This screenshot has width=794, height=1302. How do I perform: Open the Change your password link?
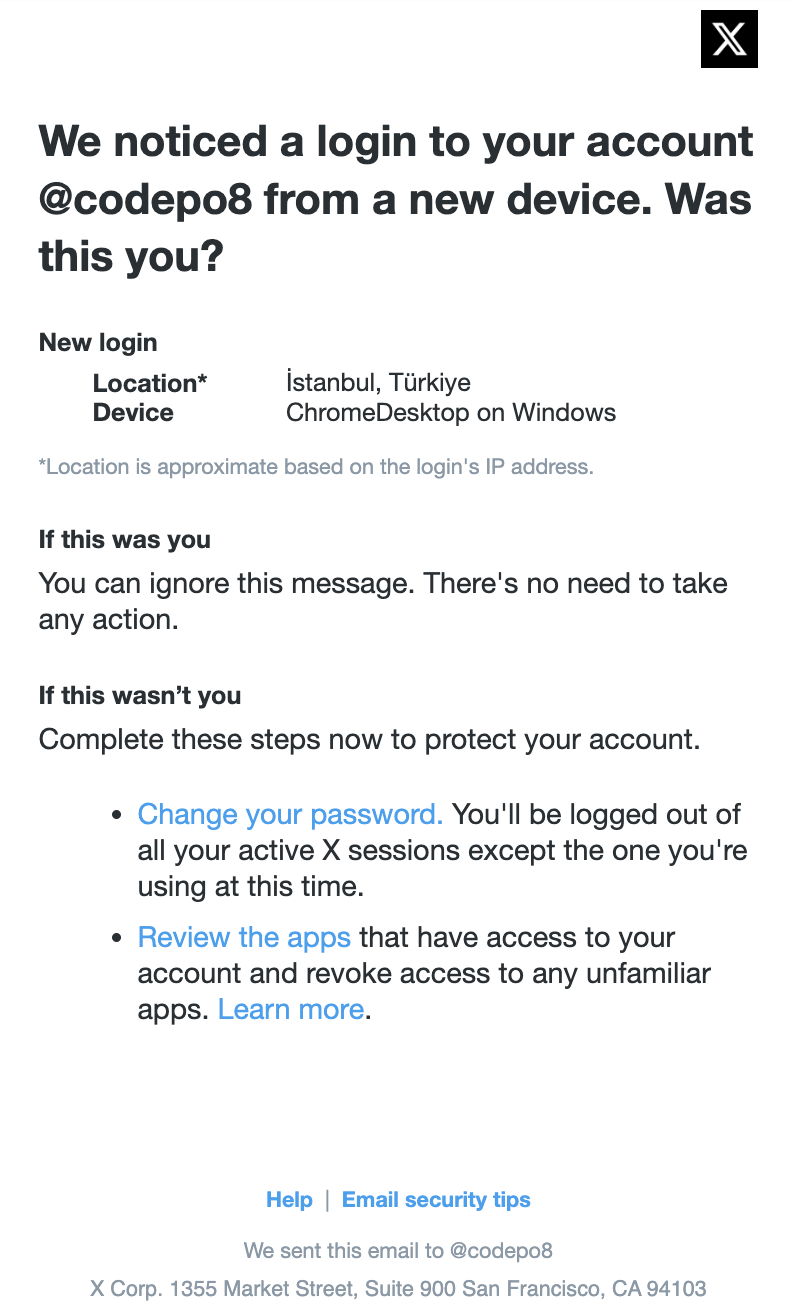pyautogui.click(x=290, y=814)
